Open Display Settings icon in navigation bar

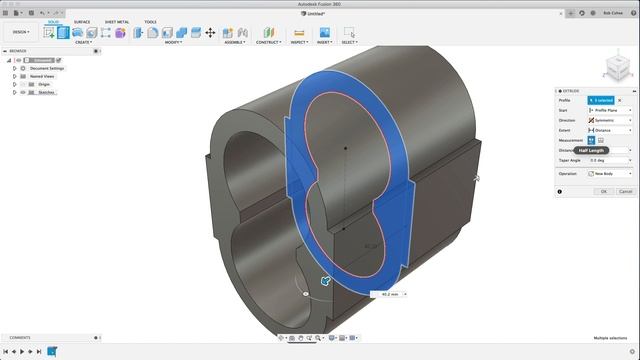pyautogui.click(x=332, y=338)
